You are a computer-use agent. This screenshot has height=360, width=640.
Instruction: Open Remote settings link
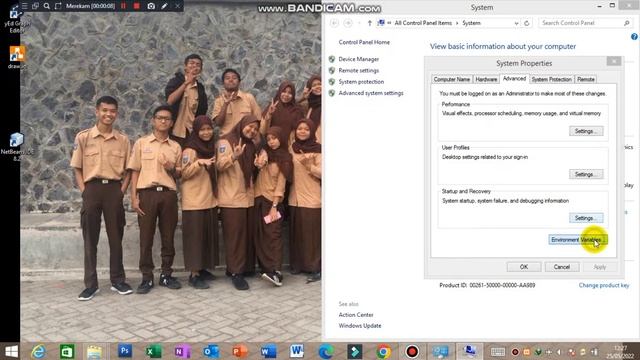tap(358, 71)
